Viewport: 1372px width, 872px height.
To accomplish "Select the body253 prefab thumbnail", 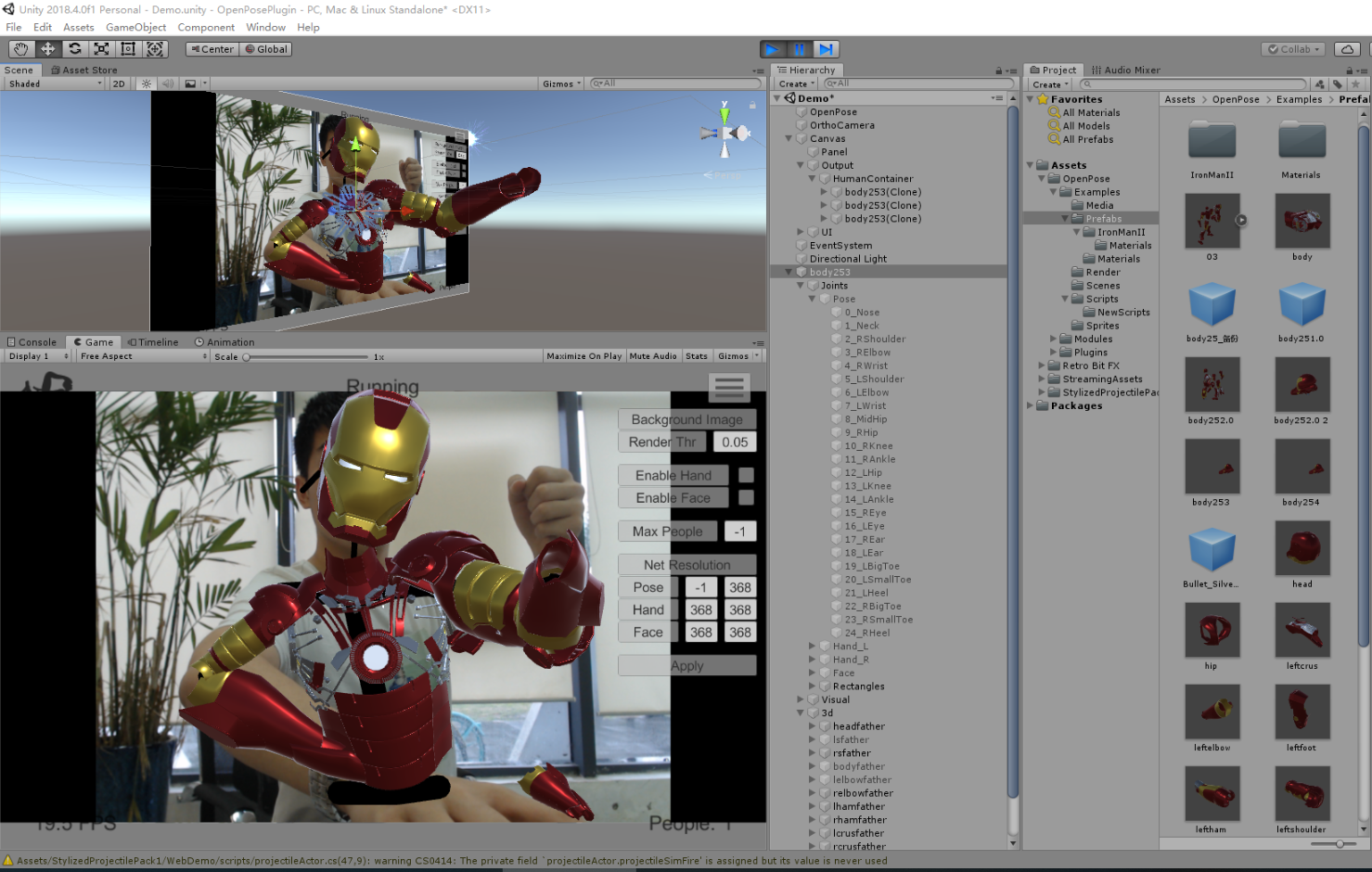I will point(1212,466).
